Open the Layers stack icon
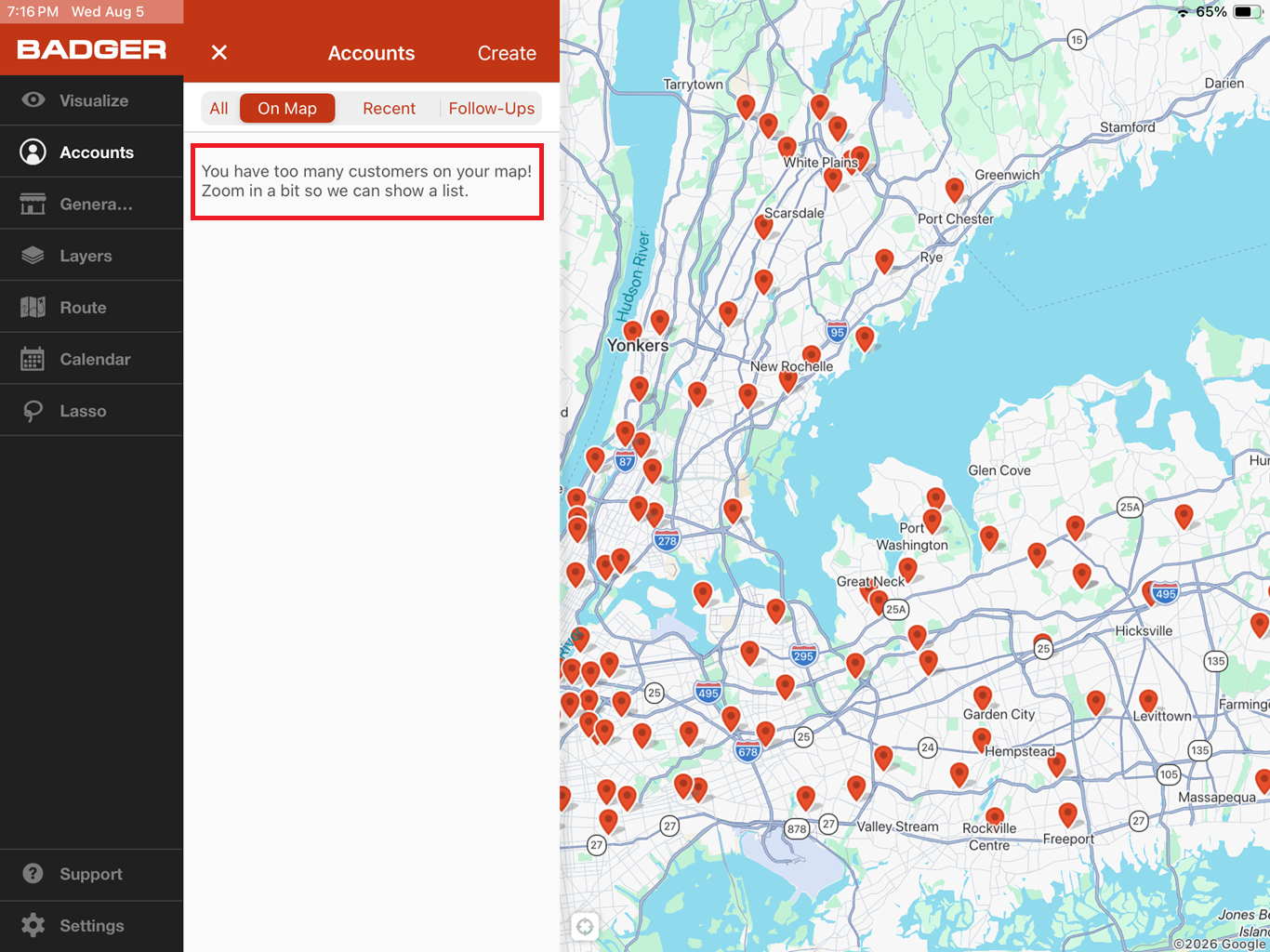Image resolution: width=1270 pixels, height=952 pixels. 33,256
